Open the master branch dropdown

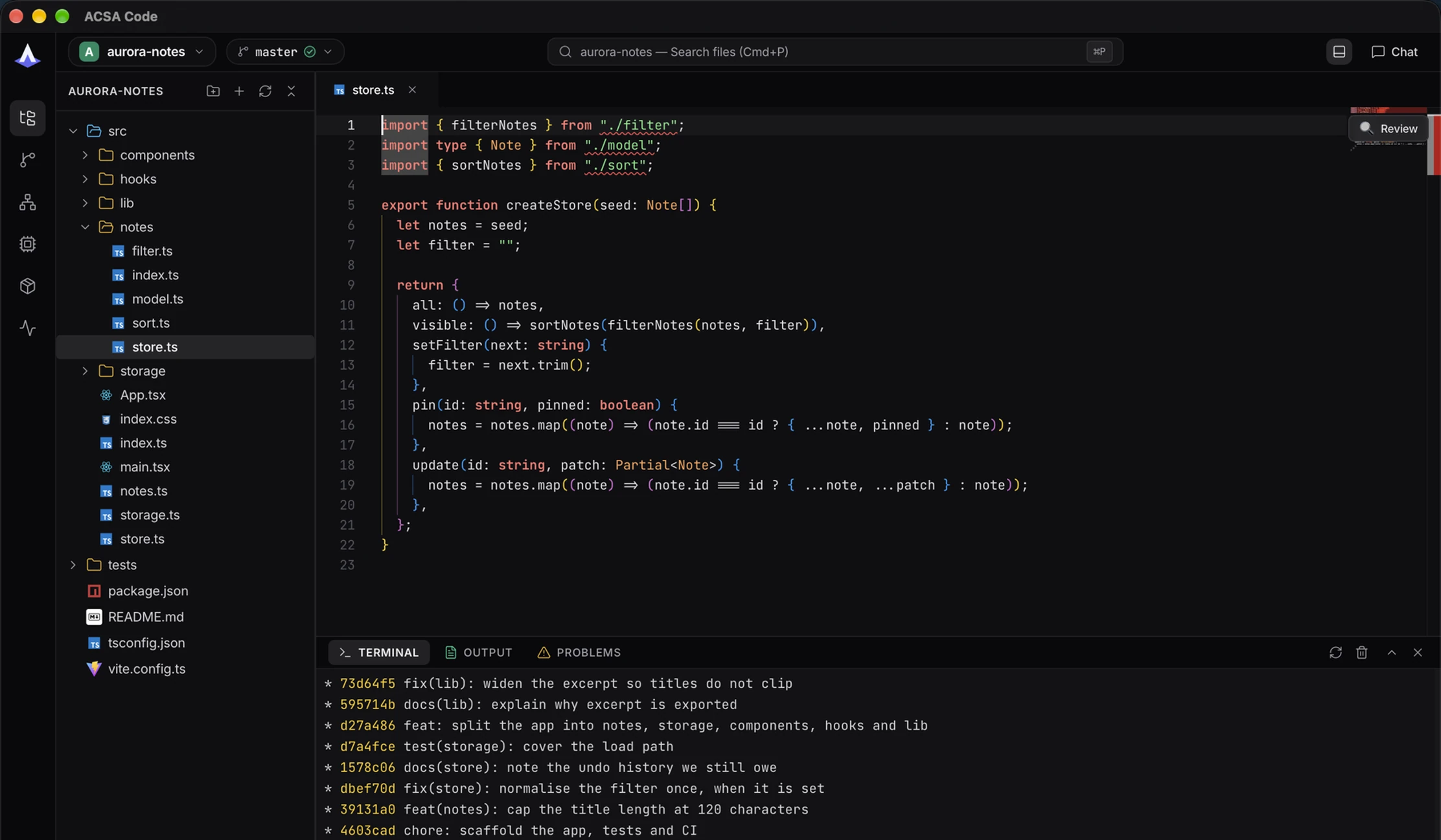(x=285, y=52)
